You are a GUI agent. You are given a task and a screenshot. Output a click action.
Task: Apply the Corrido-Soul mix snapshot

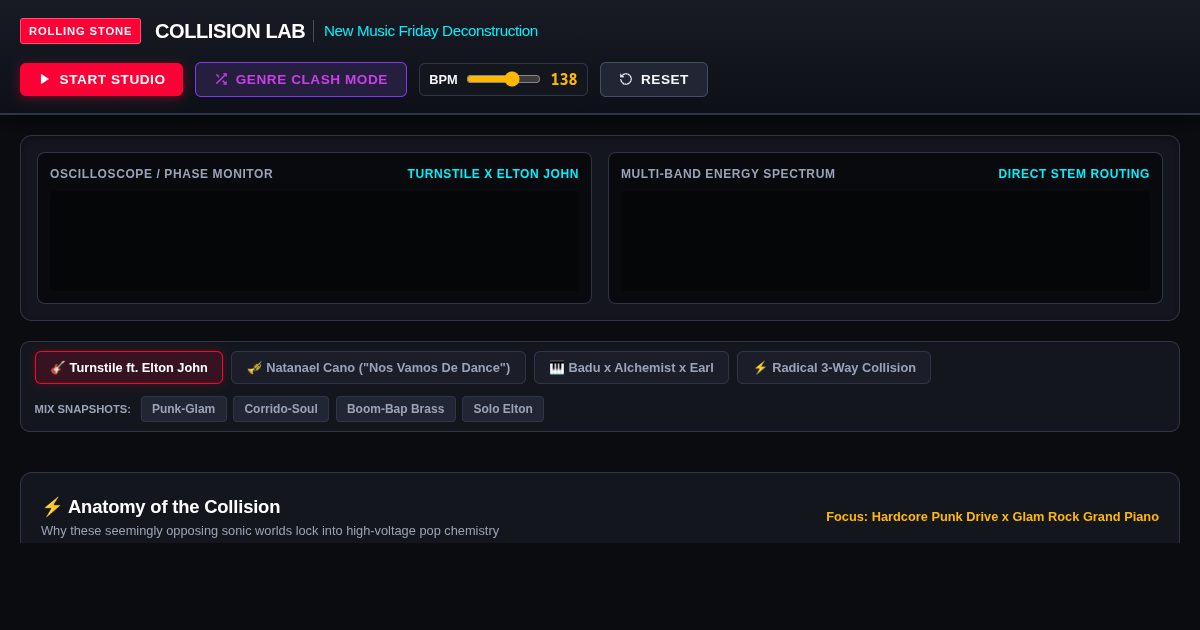[281, 409]
